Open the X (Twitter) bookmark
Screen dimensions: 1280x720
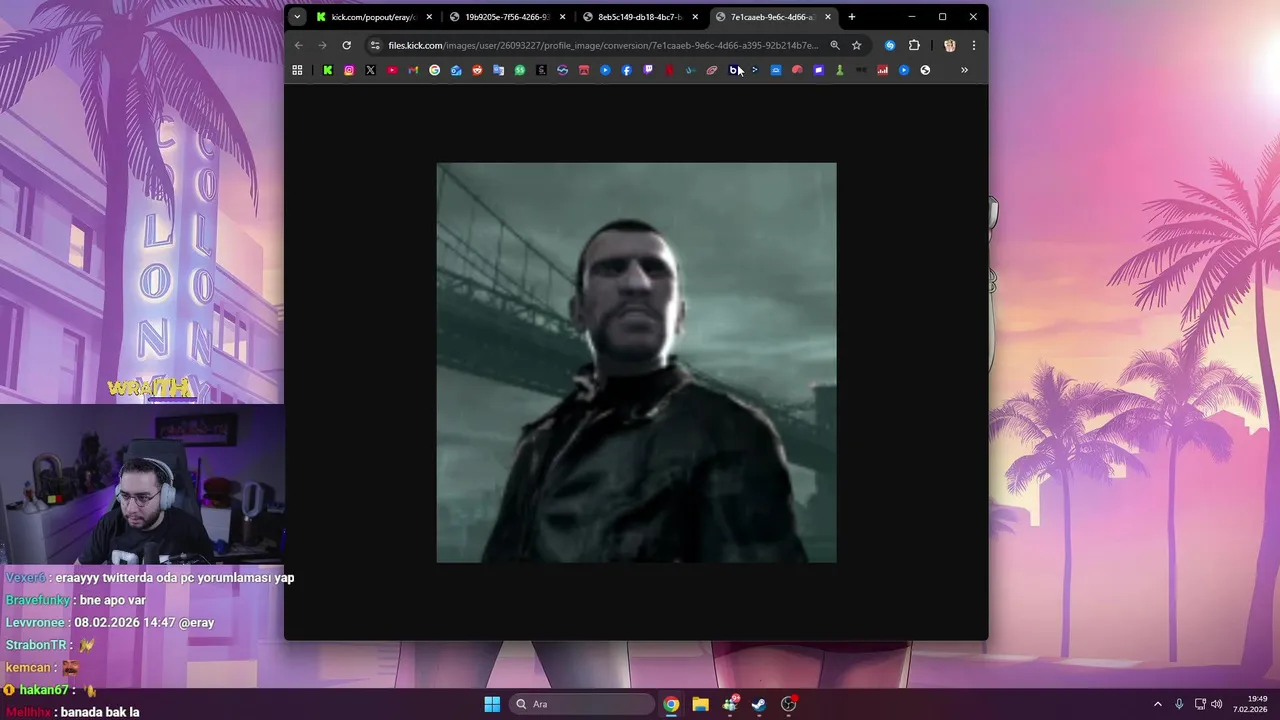[370, 70]
